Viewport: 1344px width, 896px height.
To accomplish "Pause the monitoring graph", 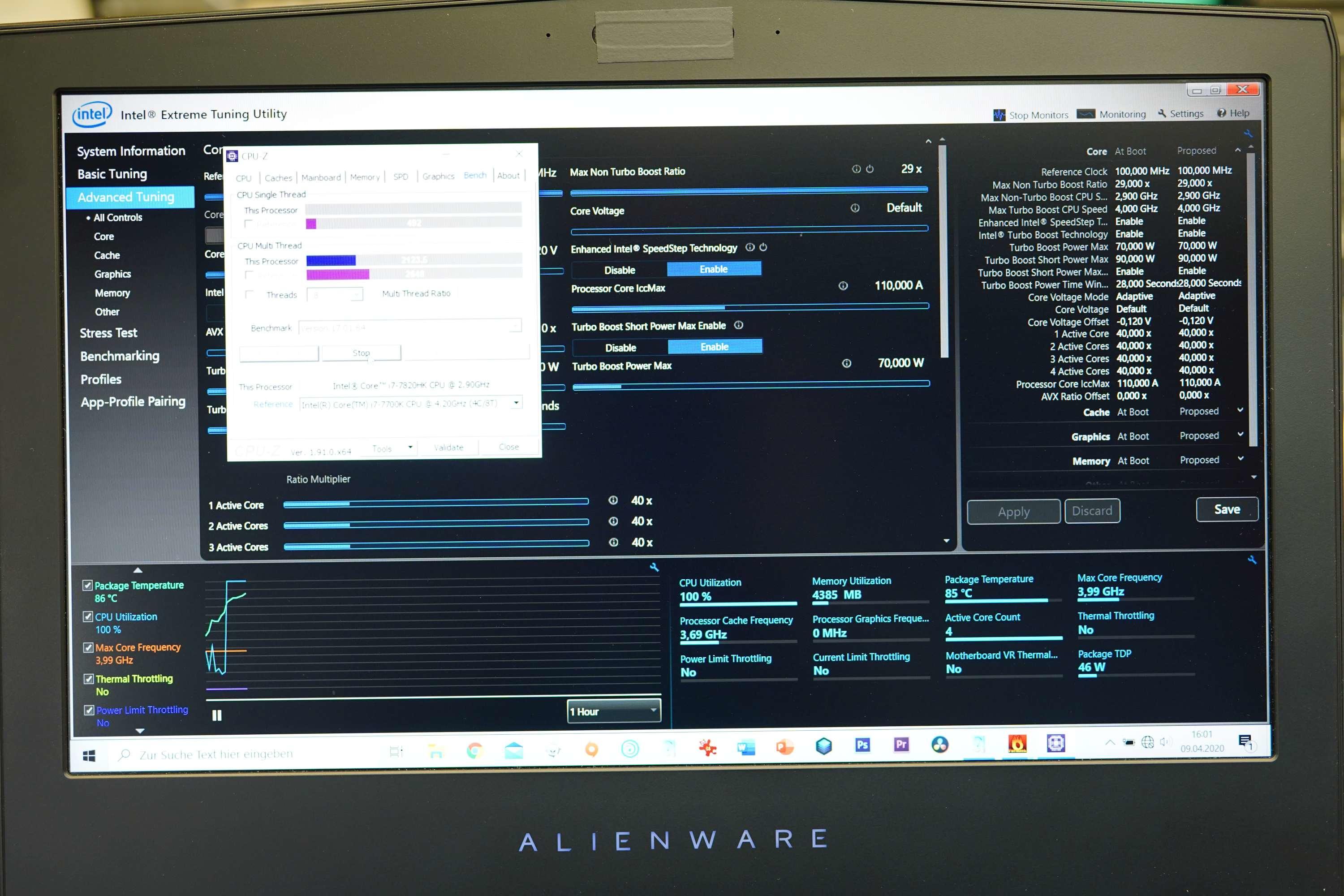I will pyautogui.click(x=216, y=715).
